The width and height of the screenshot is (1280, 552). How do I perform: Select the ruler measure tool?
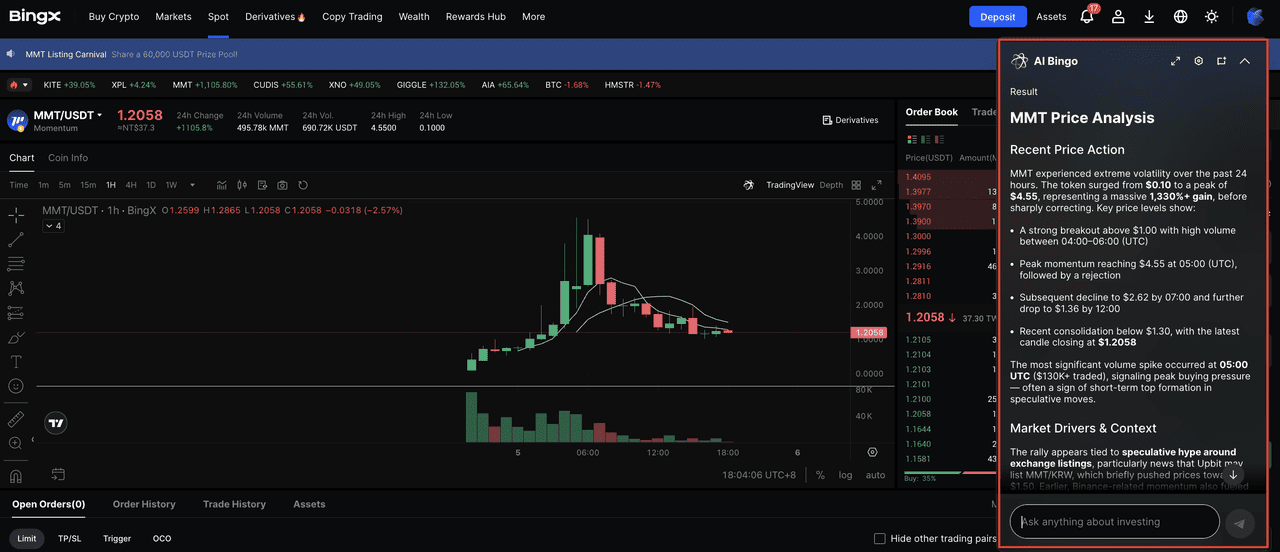tap(16, 419)
